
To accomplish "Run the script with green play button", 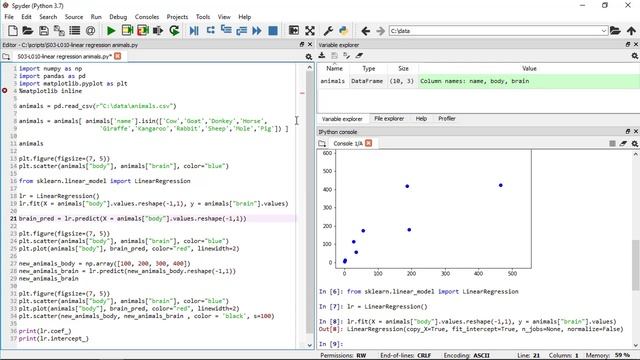I will [x=111, y=31].
